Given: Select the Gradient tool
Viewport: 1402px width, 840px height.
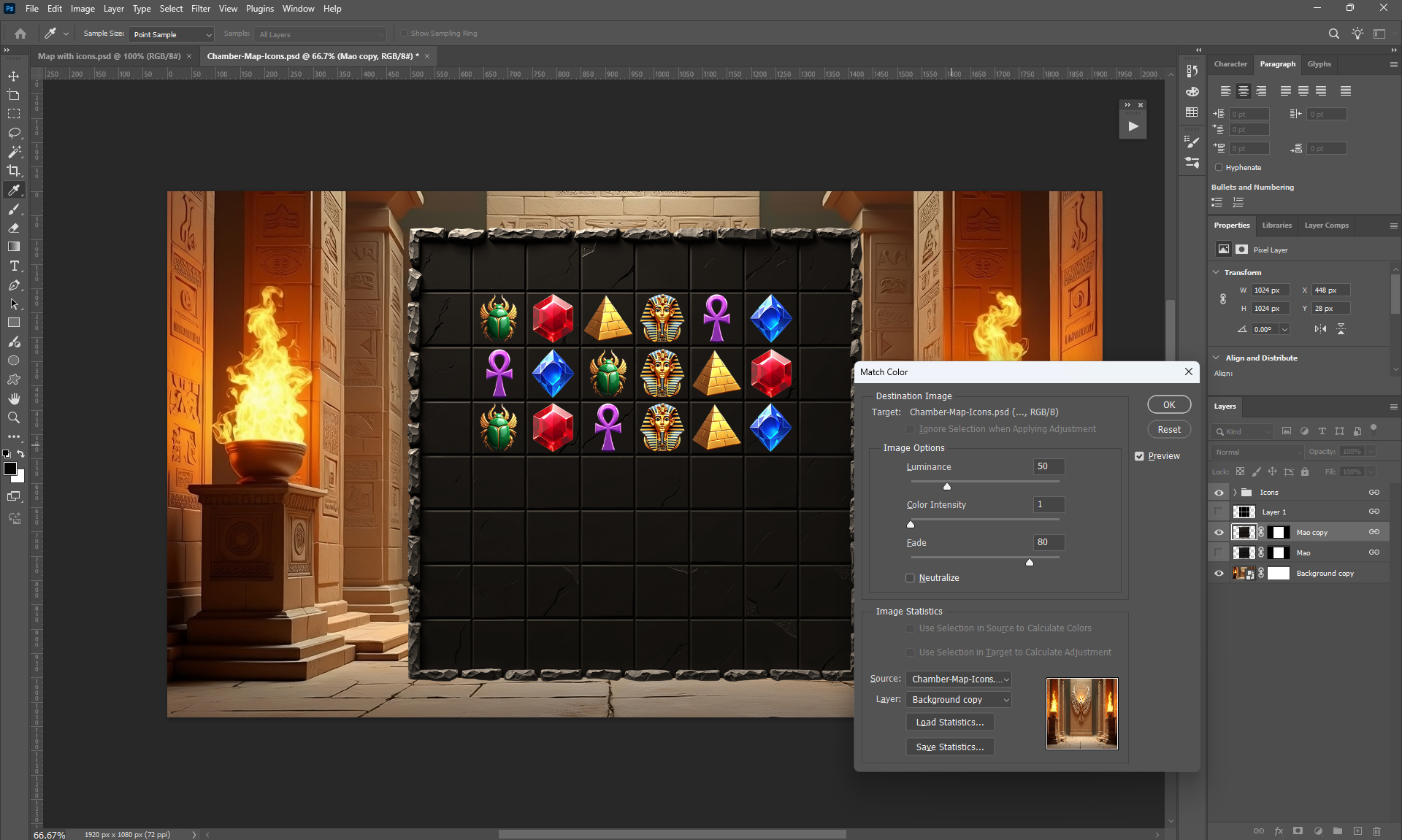Looking at the screenshot, I should point(14,247).
